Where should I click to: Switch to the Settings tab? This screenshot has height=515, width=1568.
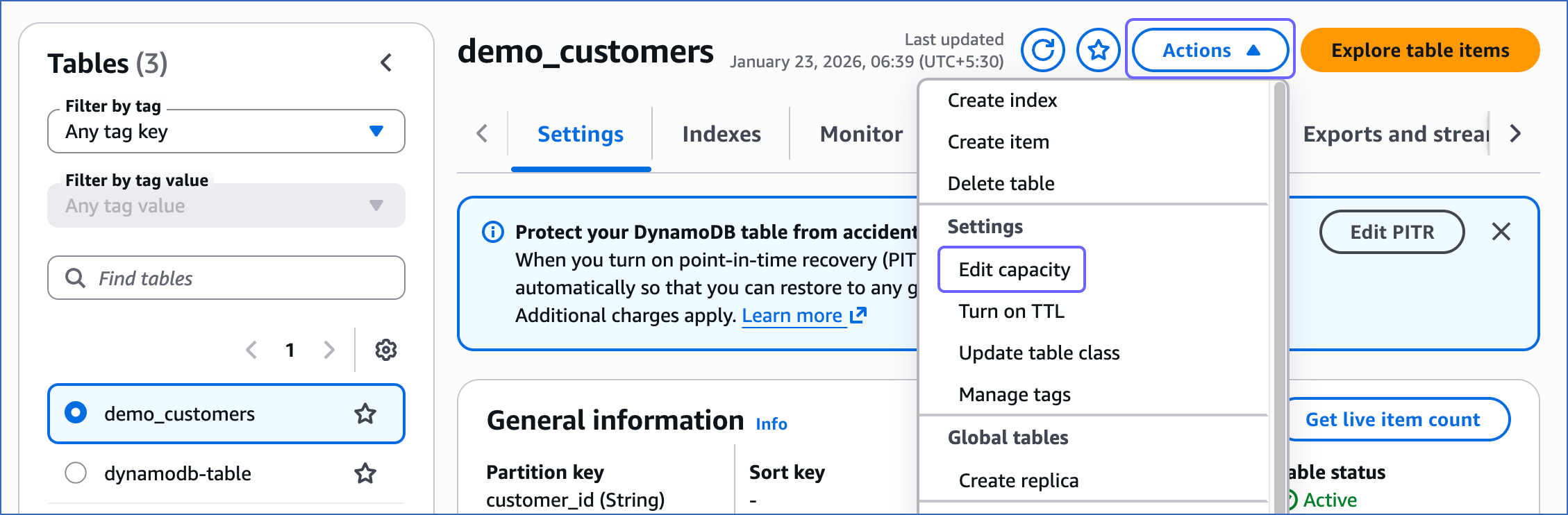click(x=581, y=134)
